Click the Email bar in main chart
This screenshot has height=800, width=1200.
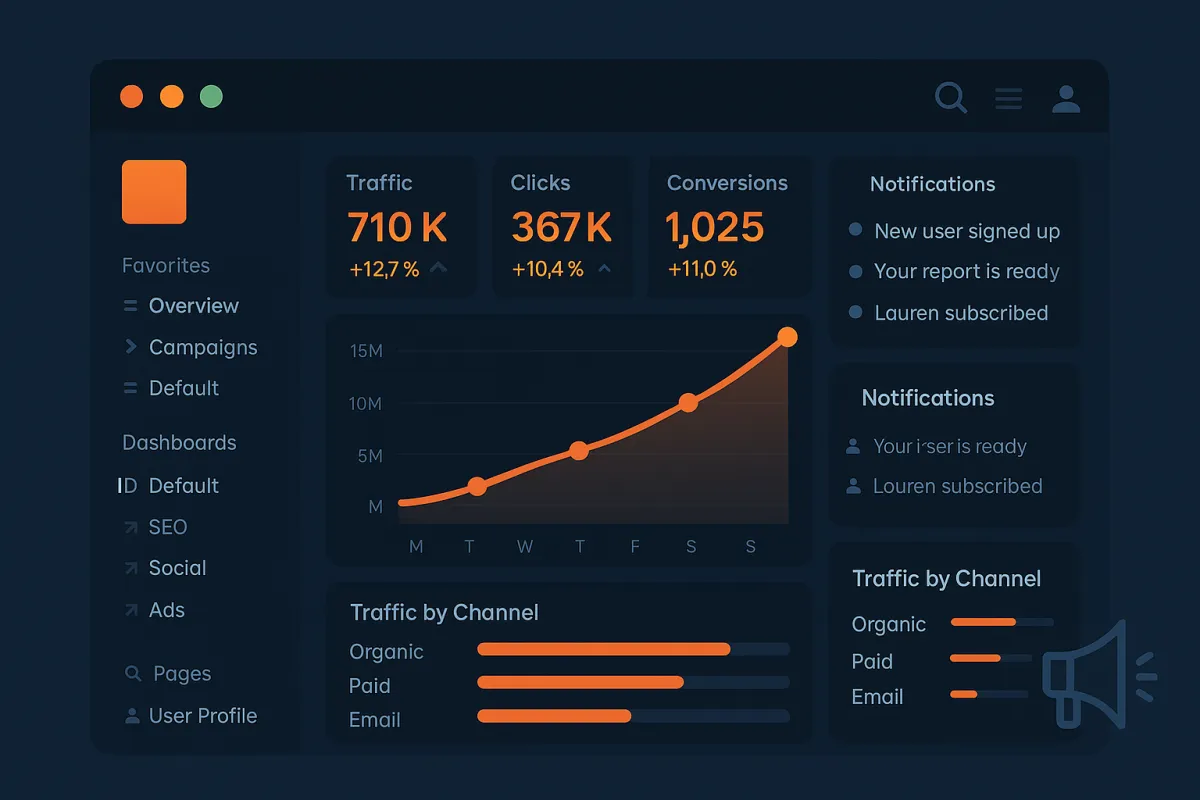(554, 716)
